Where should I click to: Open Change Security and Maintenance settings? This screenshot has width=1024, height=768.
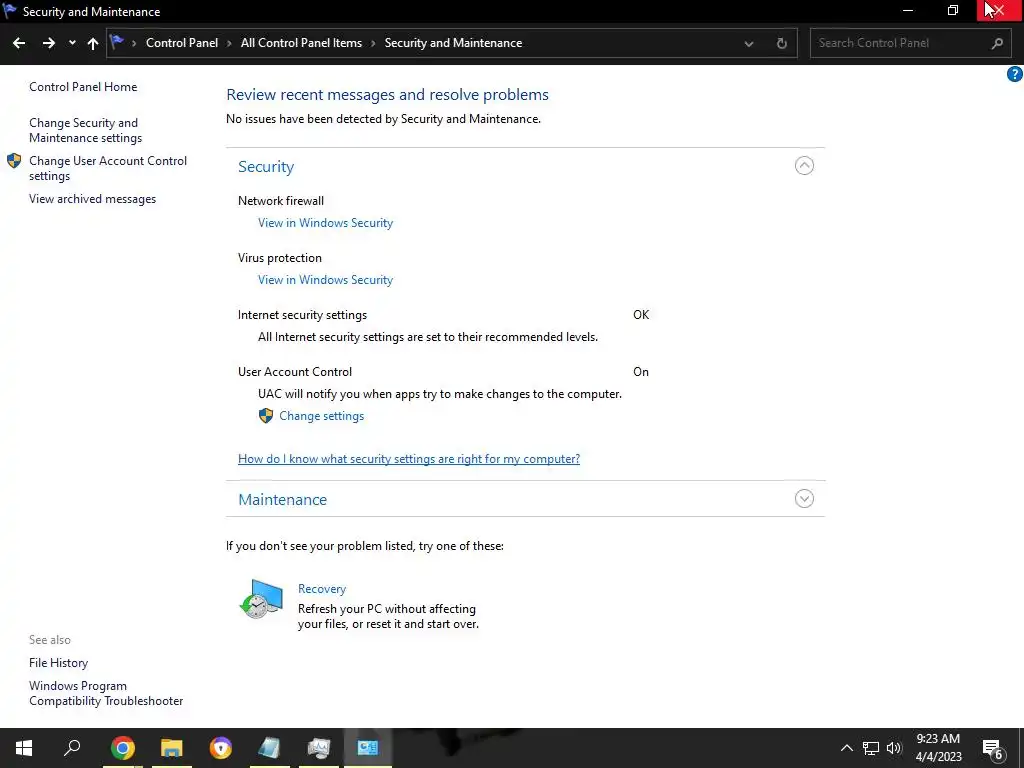coord(86,130)
